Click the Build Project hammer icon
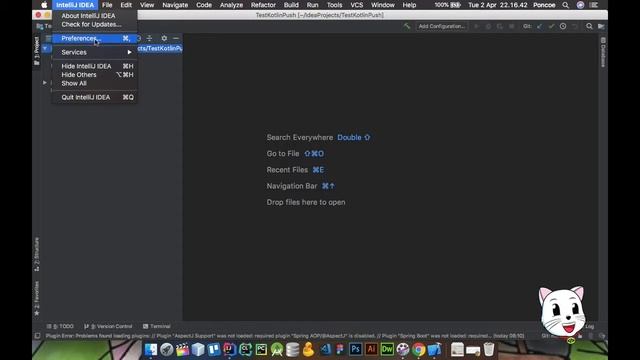640x360 pixels. coord(407,26)
